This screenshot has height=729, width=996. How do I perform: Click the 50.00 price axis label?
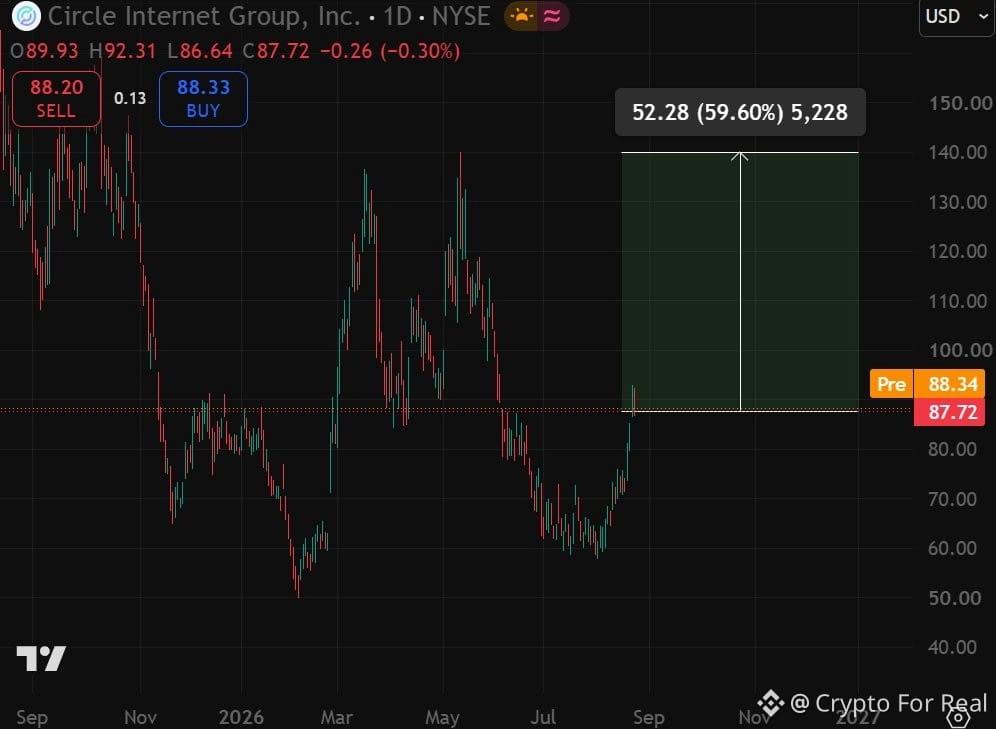point(954,598)
